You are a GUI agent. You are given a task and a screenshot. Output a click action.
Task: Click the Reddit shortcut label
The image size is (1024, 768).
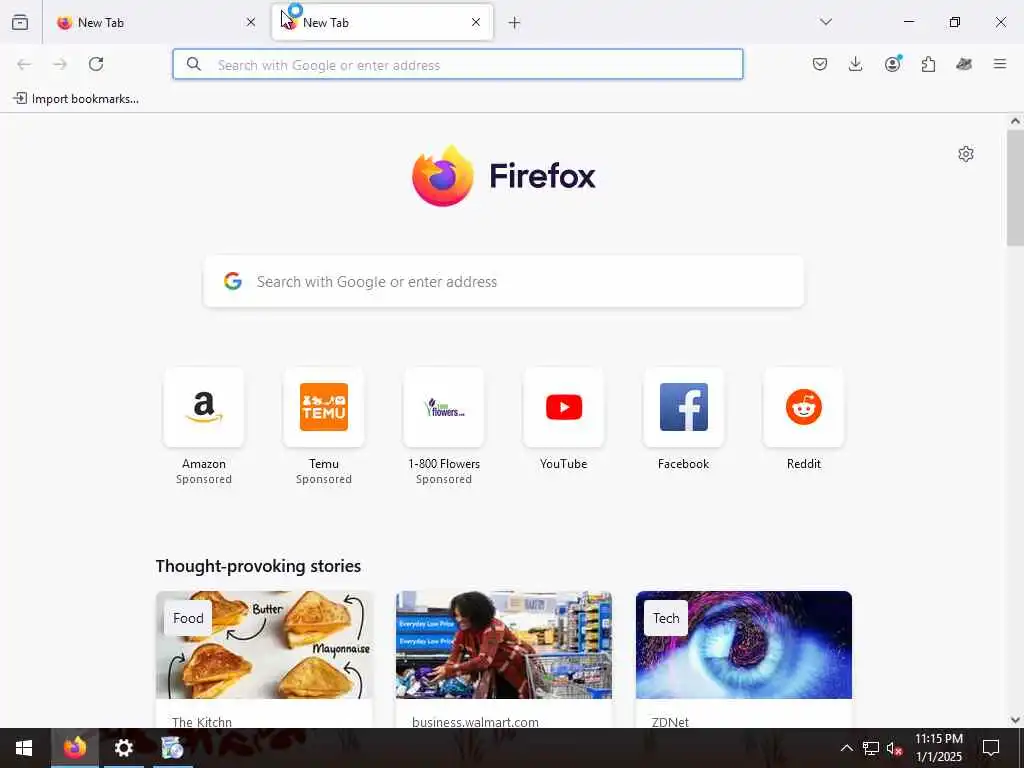[804, 464]
